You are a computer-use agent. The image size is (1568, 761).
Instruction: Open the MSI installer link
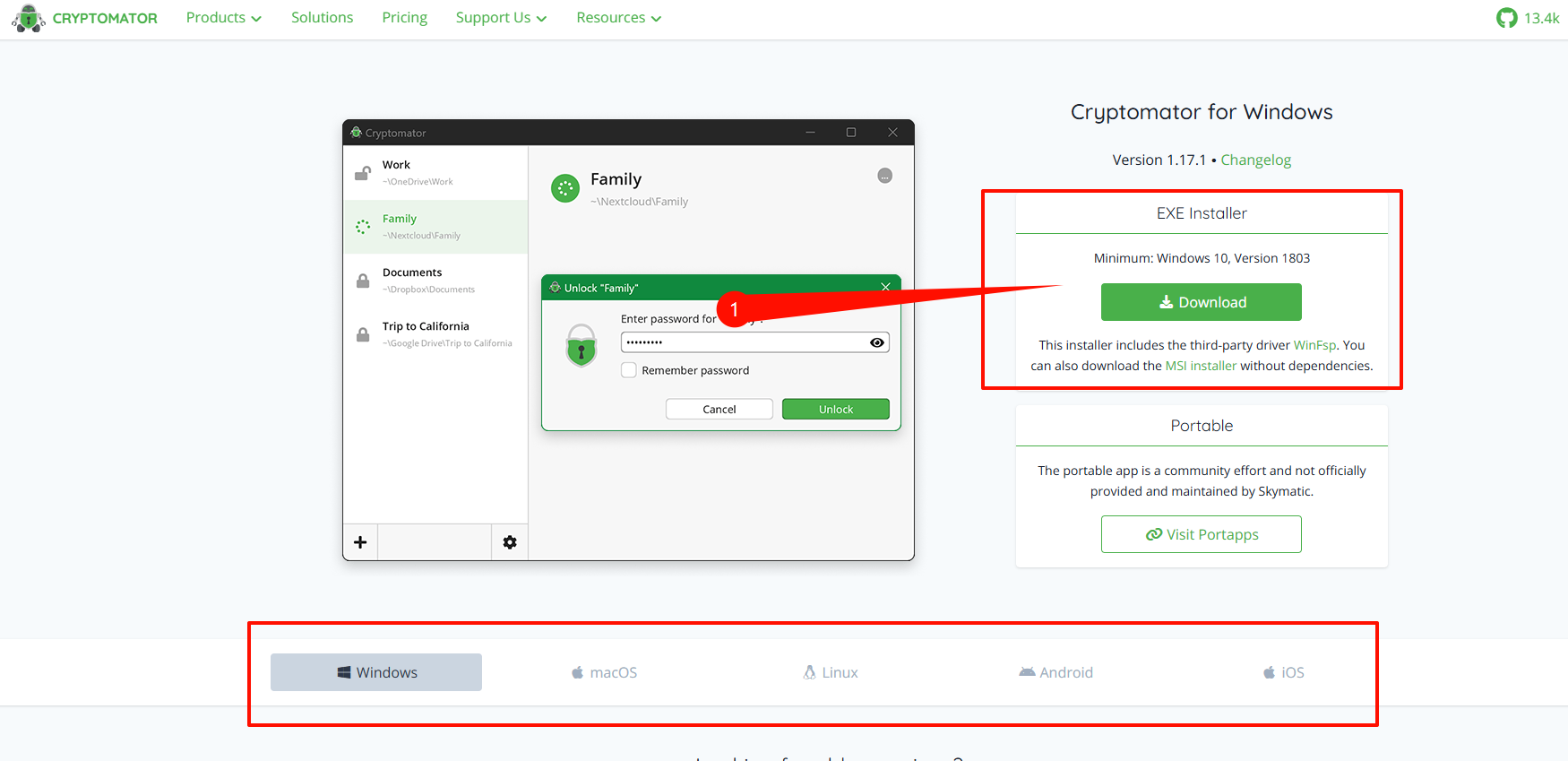coord(1200,366)
